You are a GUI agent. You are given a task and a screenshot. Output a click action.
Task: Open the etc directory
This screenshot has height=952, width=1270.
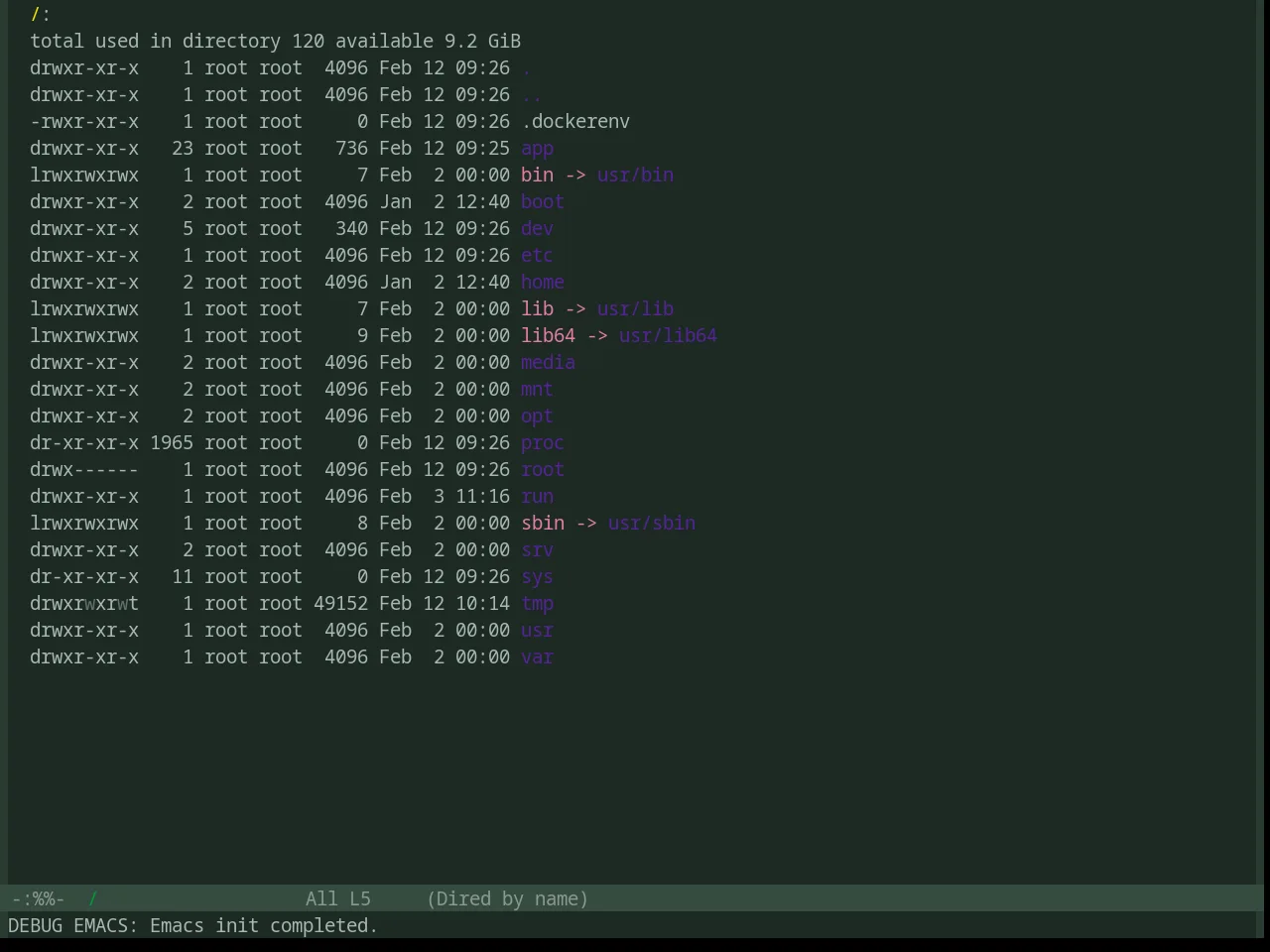point(537,256)
